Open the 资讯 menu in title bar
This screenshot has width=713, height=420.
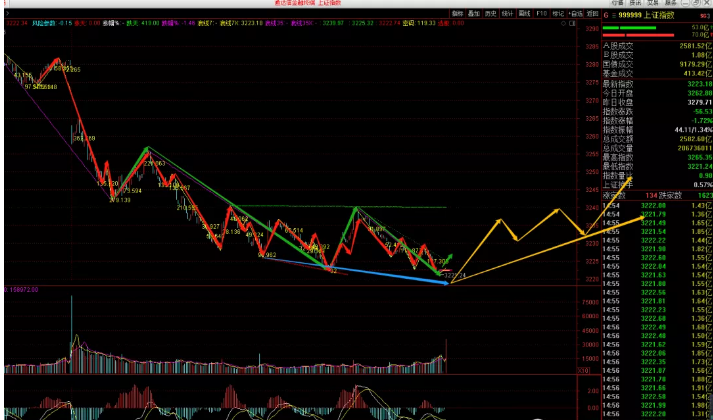635,3
